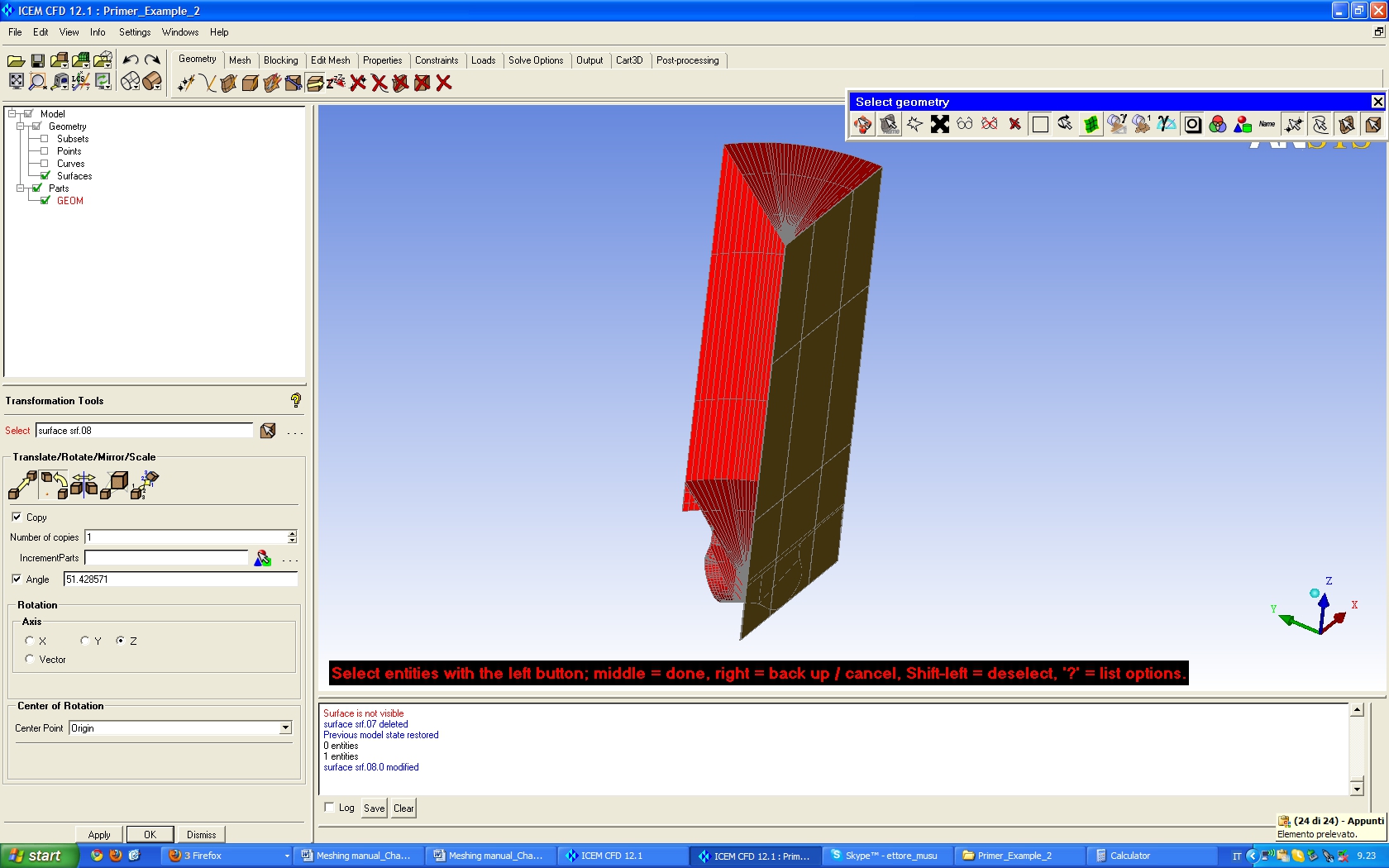This screenshot has height=868, width=1389.
Task: Click the Clear button in message log
Action: tap(403, 808)
